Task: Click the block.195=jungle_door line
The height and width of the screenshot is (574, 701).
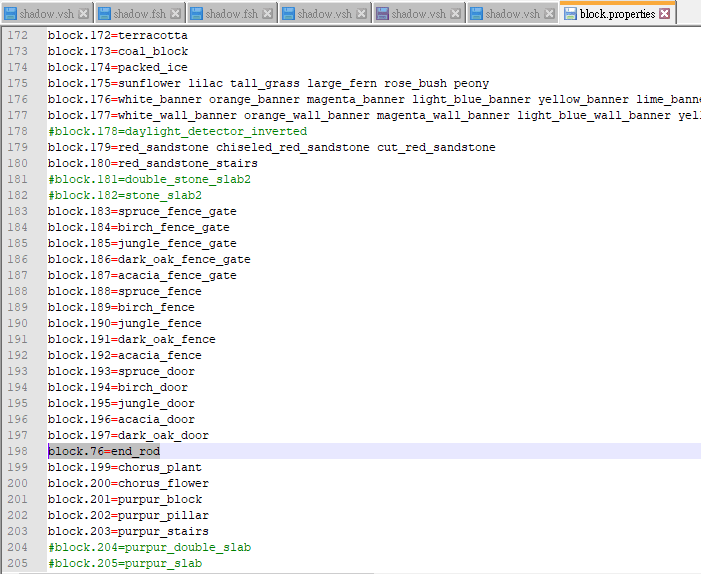Action: tap(121, 404)
